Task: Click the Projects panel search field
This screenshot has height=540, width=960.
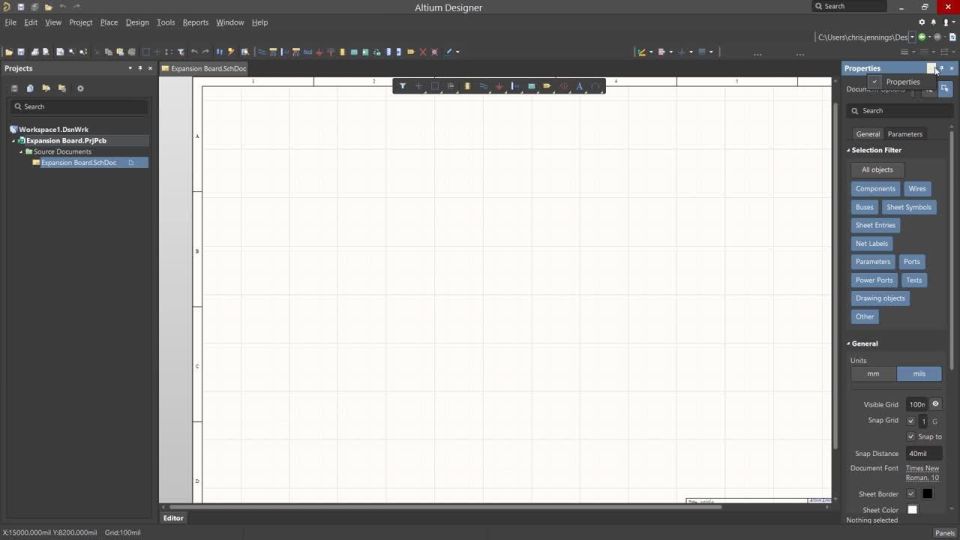Action: click(80, 107)
